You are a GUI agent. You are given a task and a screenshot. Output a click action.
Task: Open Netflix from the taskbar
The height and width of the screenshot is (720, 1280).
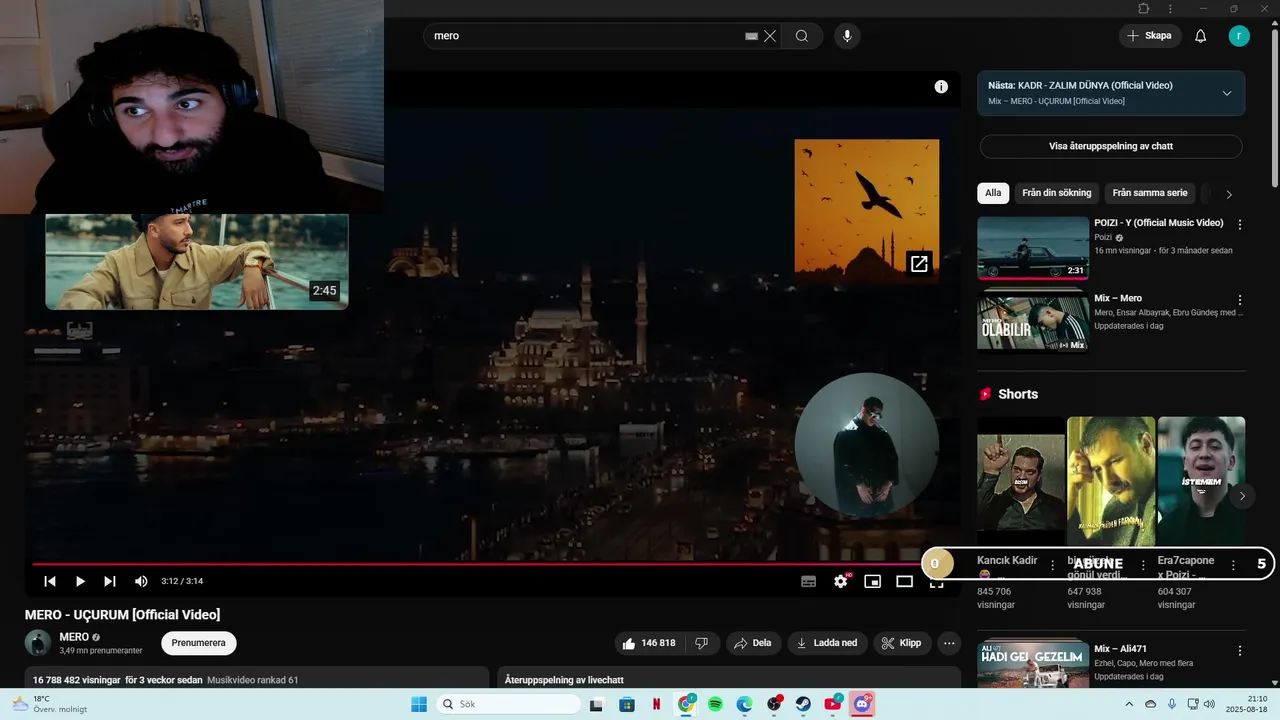coord(656,704)
